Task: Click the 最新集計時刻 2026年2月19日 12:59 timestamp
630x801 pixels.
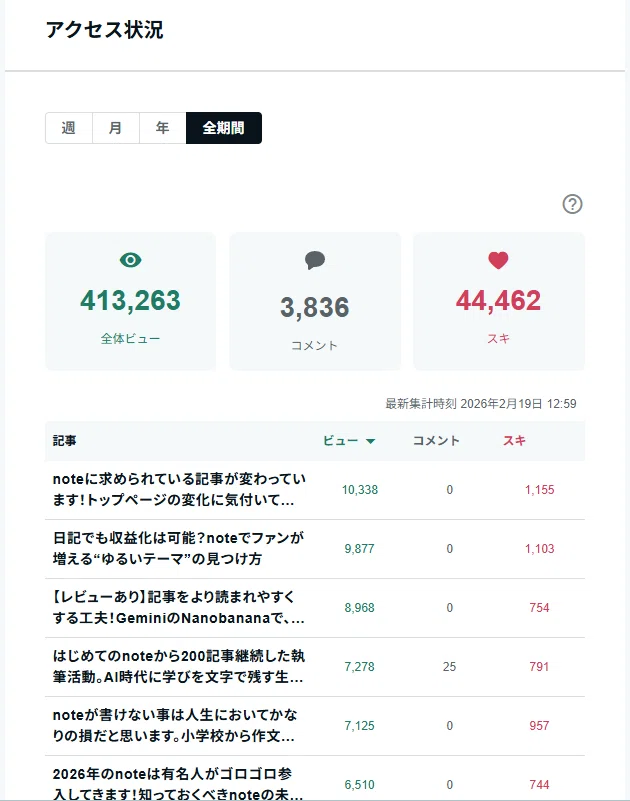Action: click(481, 404)
